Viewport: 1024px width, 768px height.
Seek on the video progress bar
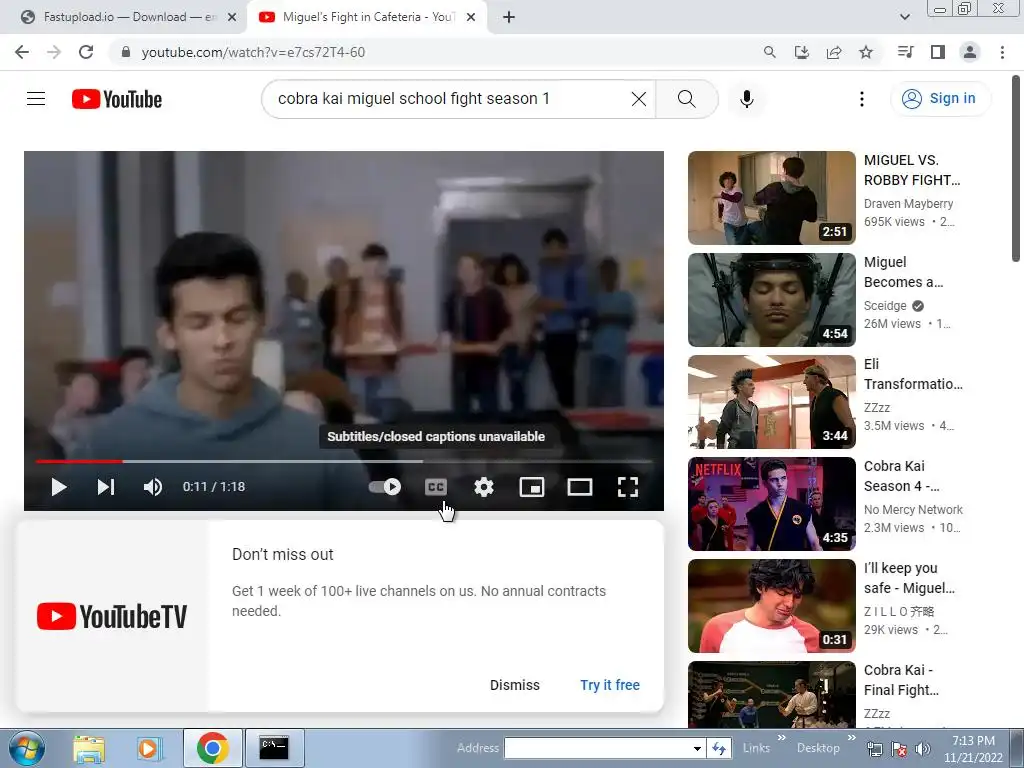344,462
